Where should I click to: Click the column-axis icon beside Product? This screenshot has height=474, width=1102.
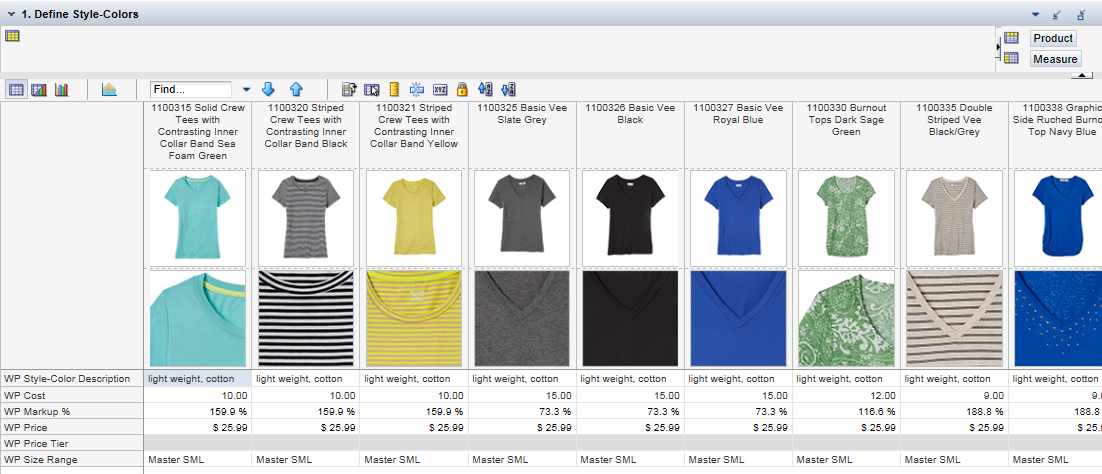coord(1011,38)
